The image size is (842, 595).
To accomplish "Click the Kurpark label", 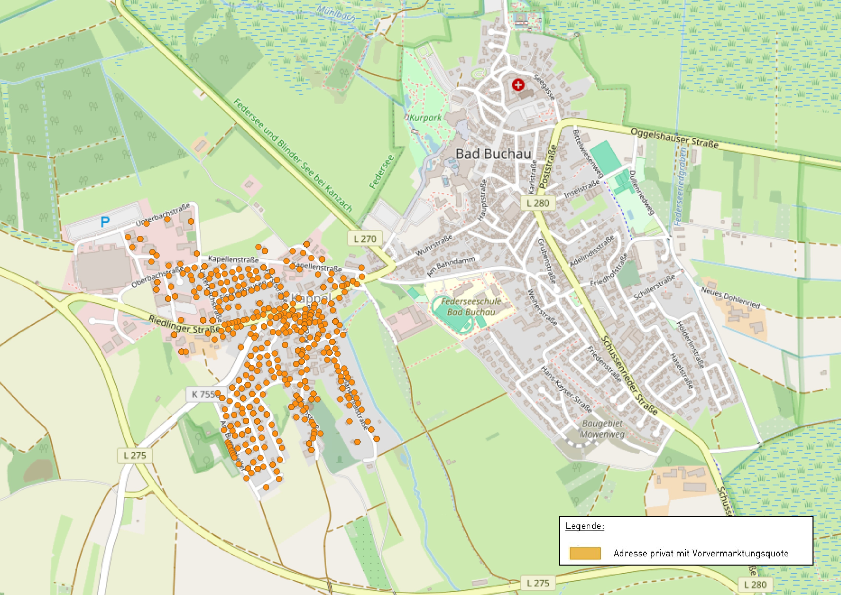I will 425,117.
